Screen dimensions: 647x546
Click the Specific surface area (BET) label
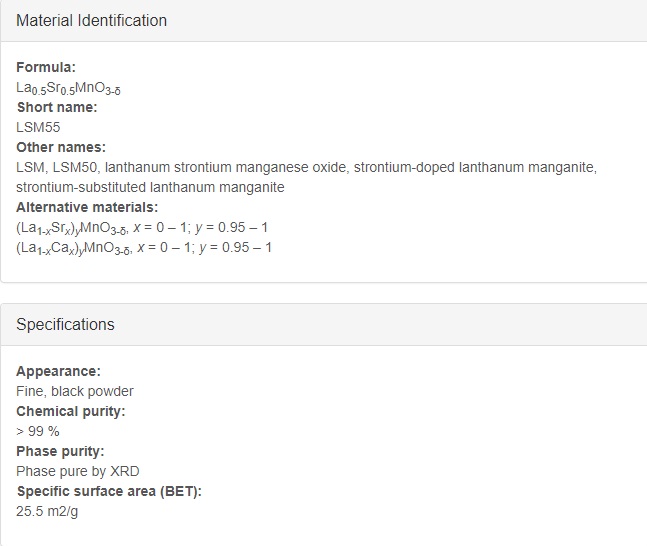pyautogui.click(x=109, y=491)
